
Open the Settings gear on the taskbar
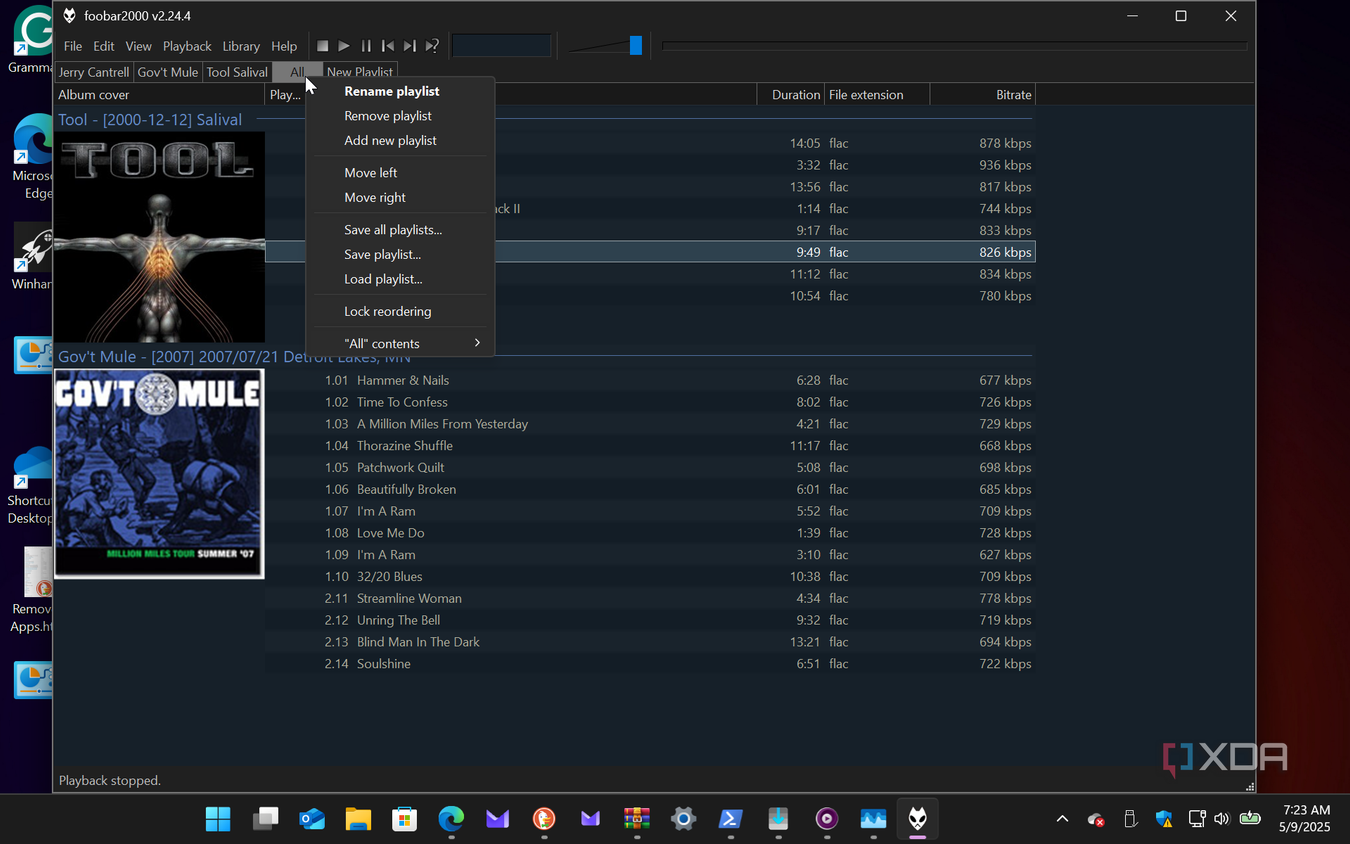(683, 819)
